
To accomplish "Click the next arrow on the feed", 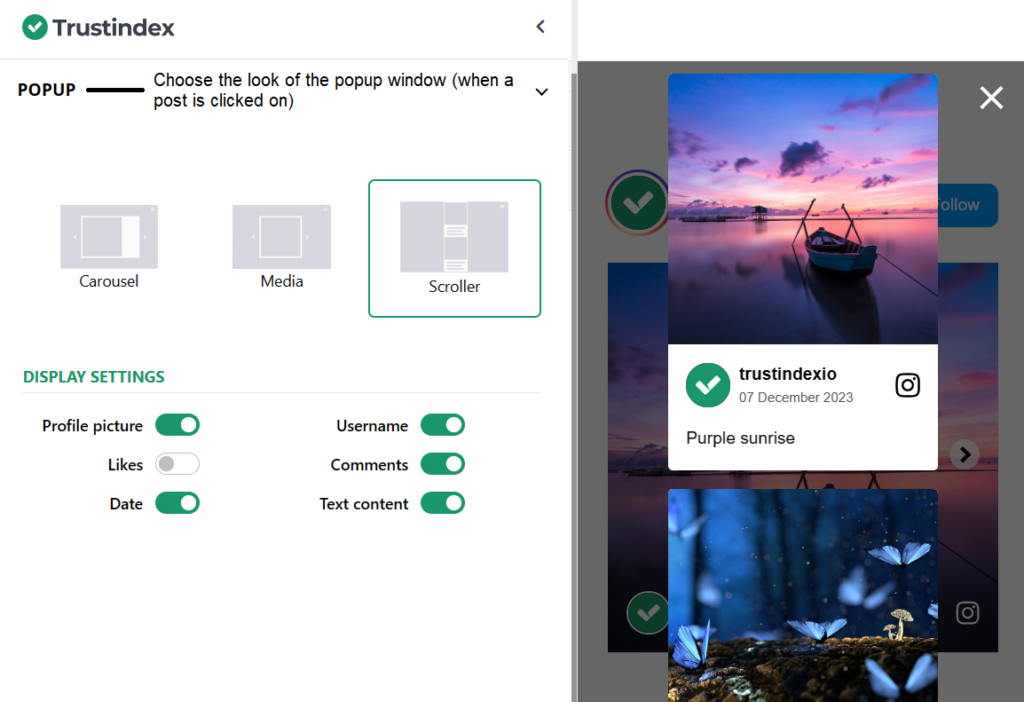I will (x=964, y=454).
